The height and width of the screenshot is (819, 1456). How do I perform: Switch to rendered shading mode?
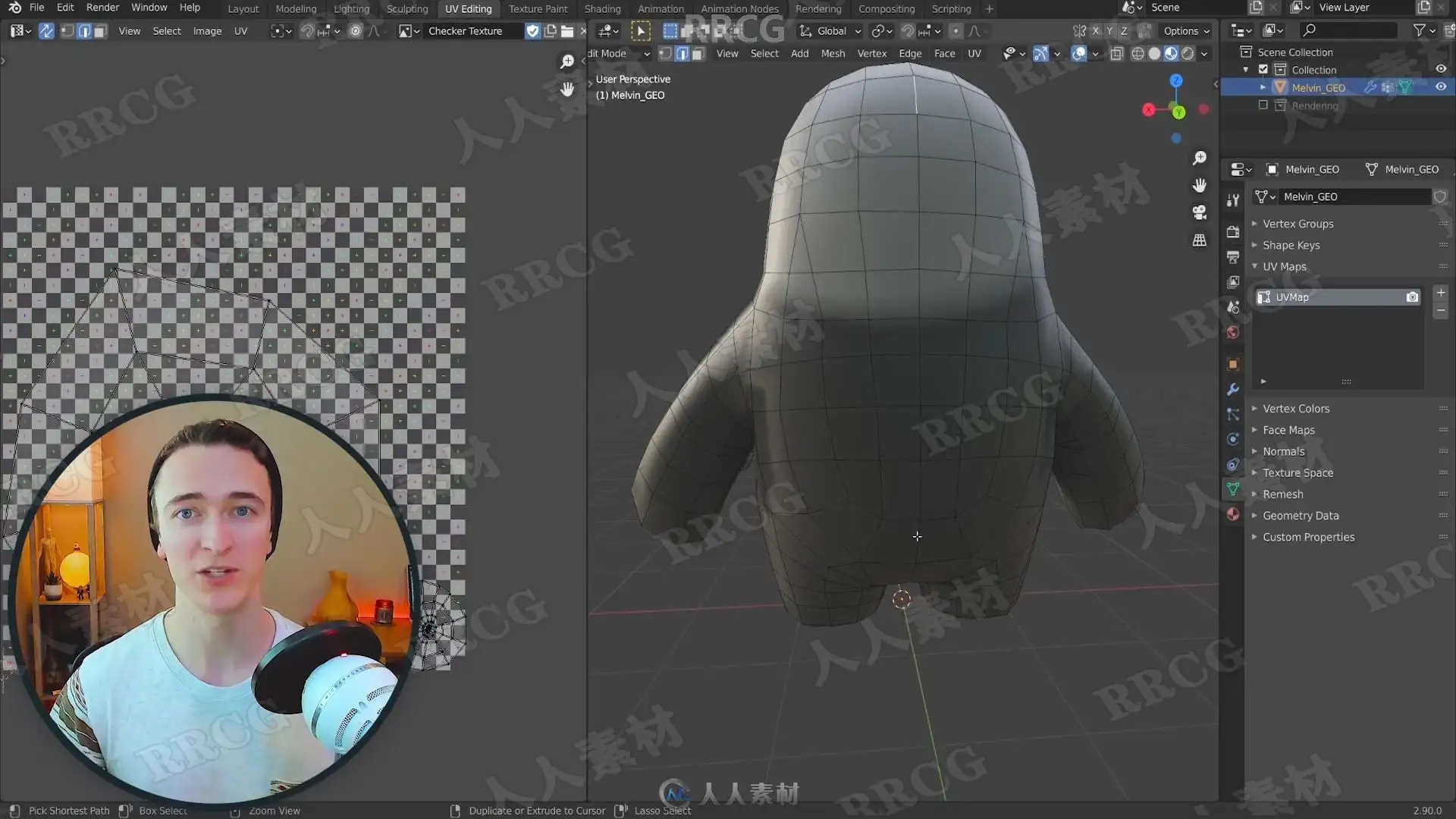tap(1188, 54)
